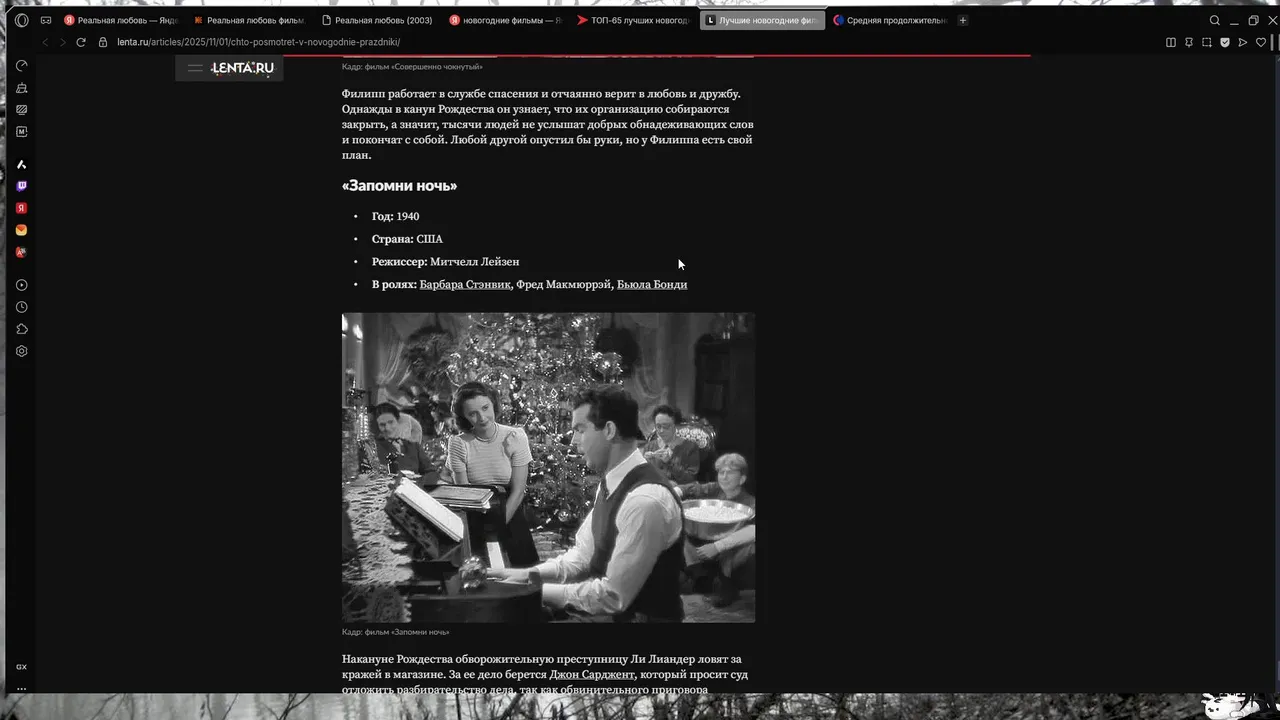Click the text 'Страна: США'
1280x720 pixels.
coord(407,239)
